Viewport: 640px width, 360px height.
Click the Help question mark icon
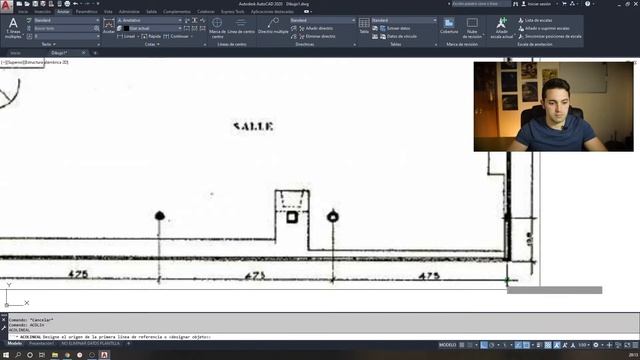[x=587, y=4]
